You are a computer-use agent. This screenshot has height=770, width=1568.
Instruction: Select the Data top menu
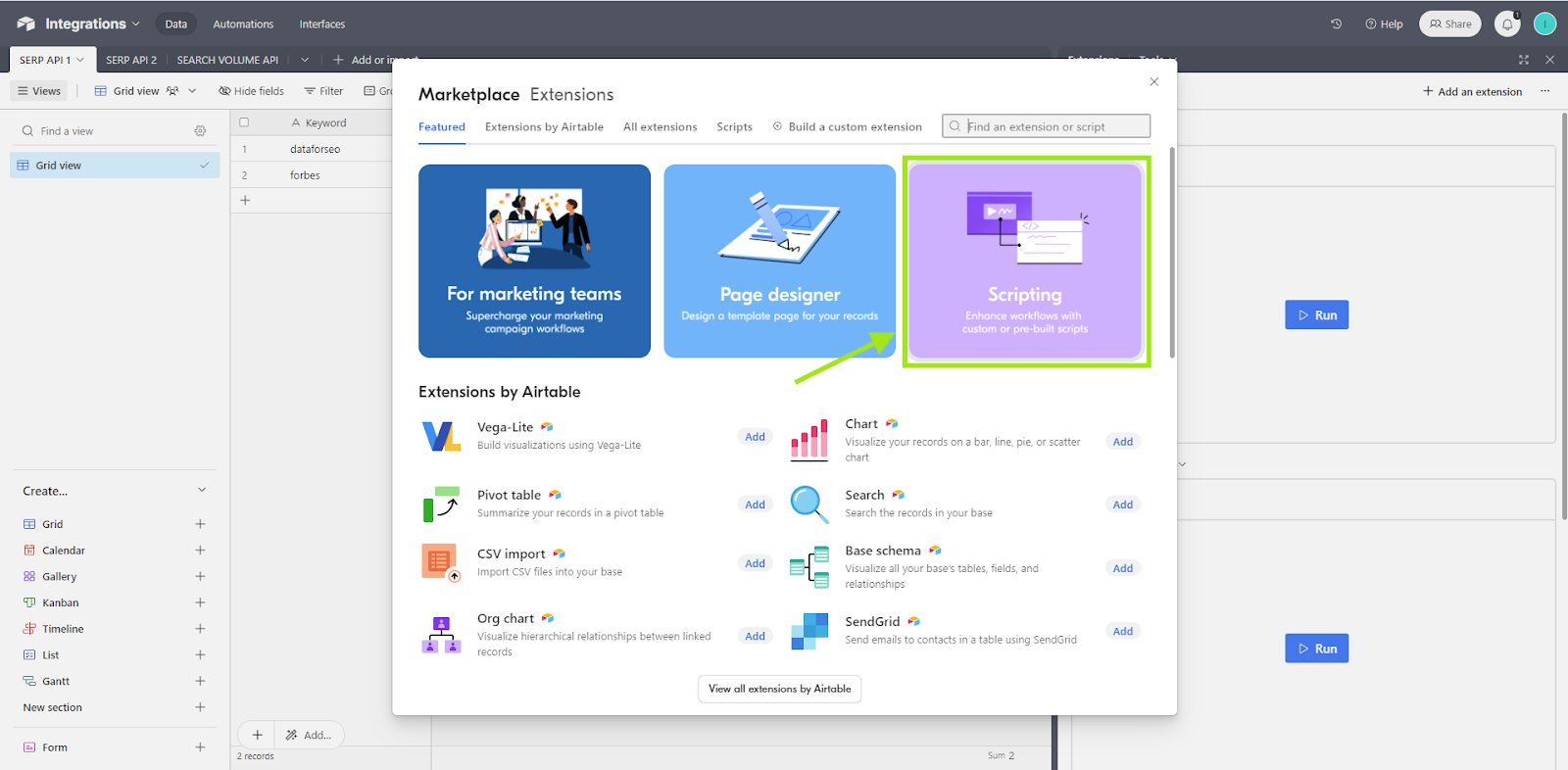(x=176, y=24)
